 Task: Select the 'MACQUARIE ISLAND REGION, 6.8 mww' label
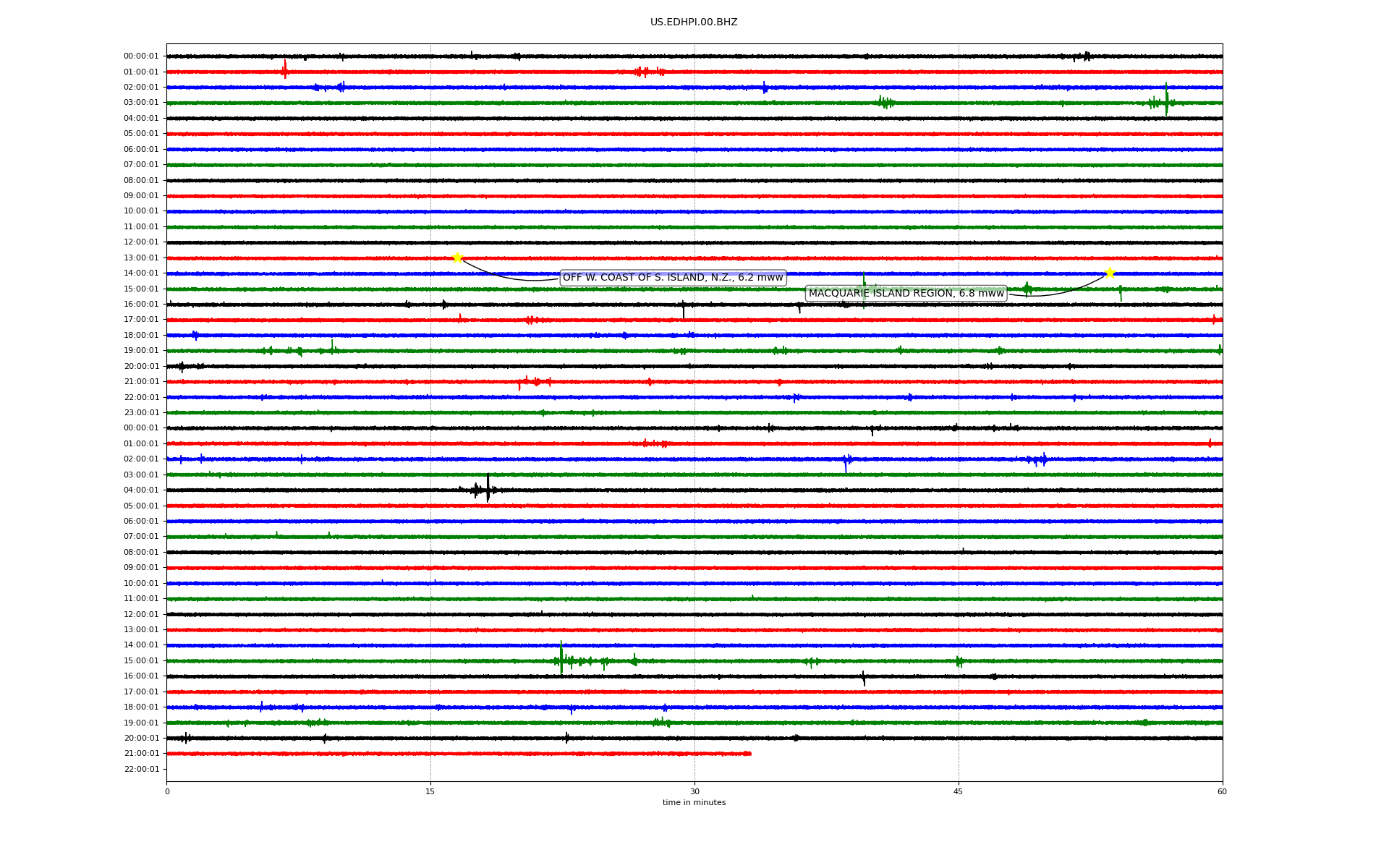point(906,293)
